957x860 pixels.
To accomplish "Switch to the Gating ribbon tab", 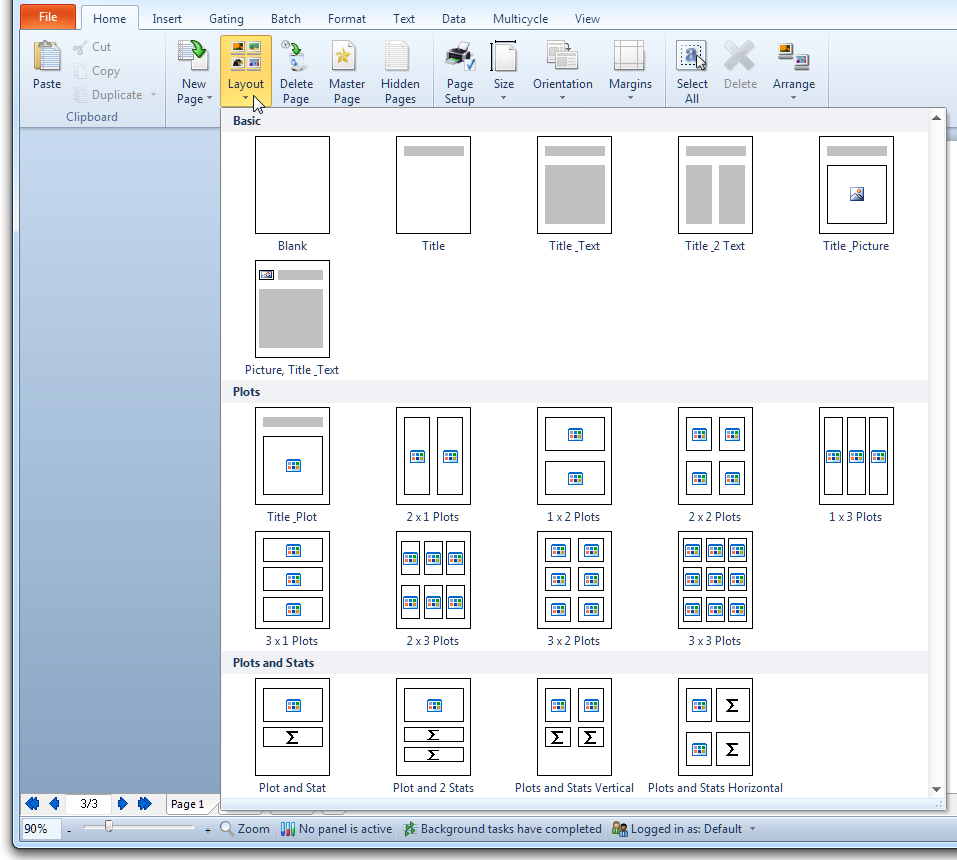I will click(x=226, y=19).
